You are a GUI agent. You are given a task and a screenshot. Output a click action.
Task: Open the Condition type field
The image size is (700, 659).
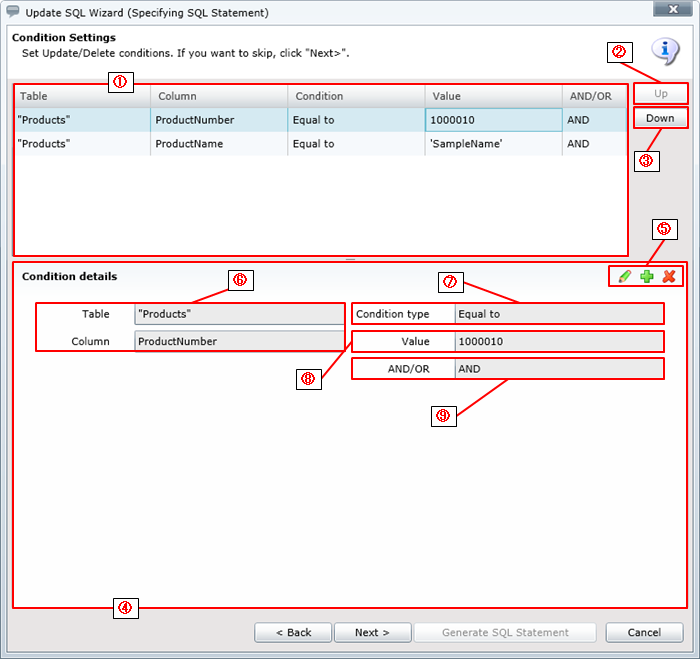tap(557, 314)
